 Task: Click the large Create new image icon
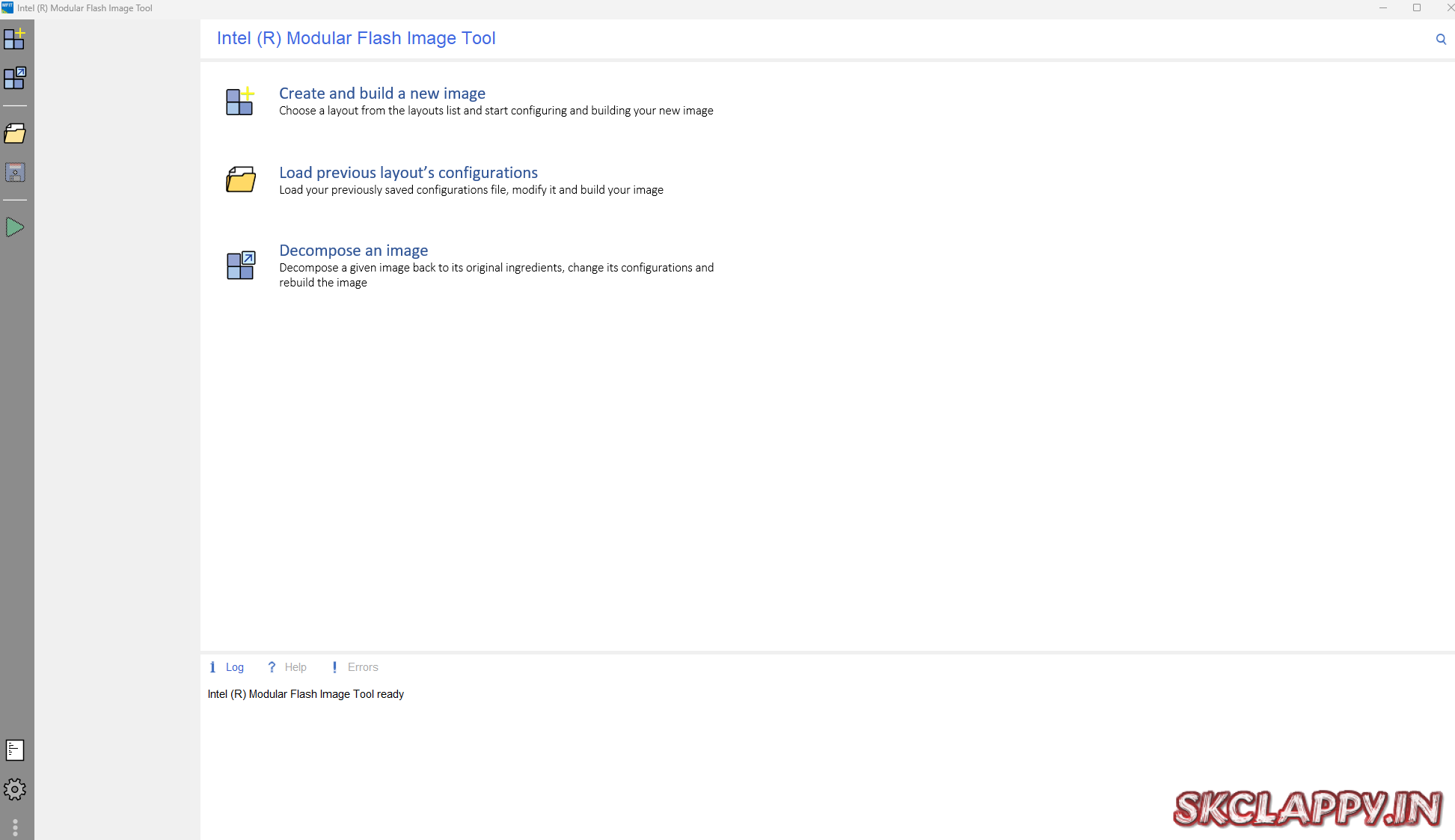tap(240, 101)
